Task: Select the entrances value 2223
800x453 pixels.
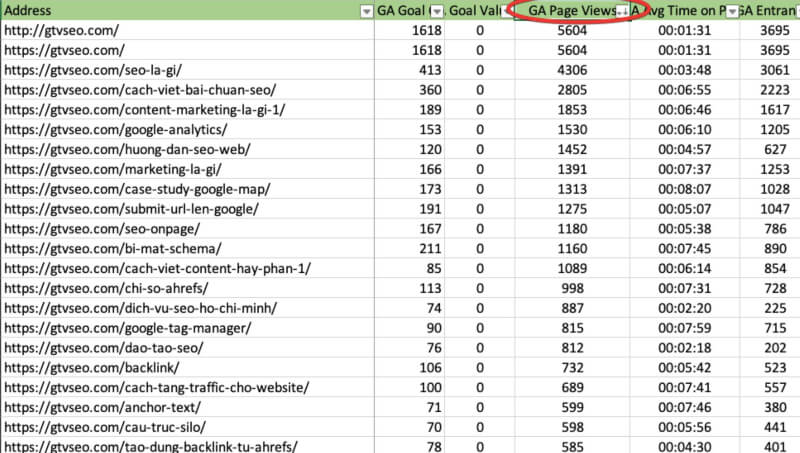Action: 770,90
